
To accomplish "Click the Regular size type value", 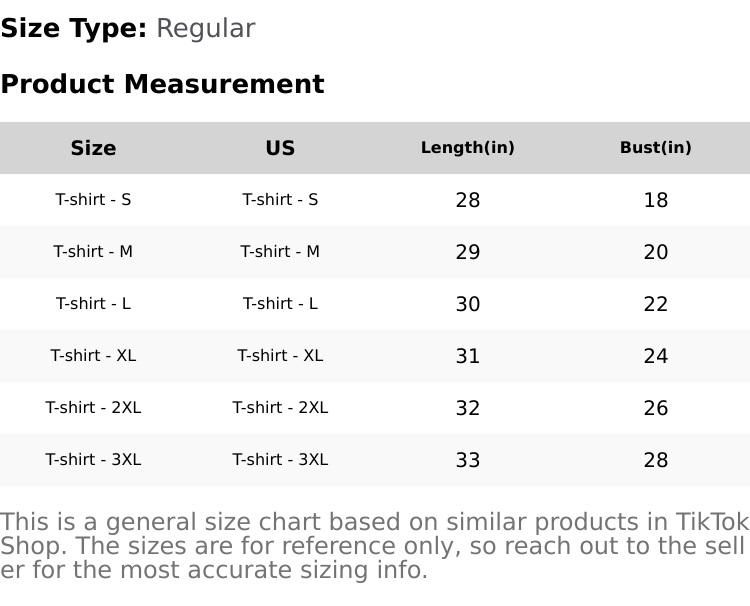I will point(205,29).
